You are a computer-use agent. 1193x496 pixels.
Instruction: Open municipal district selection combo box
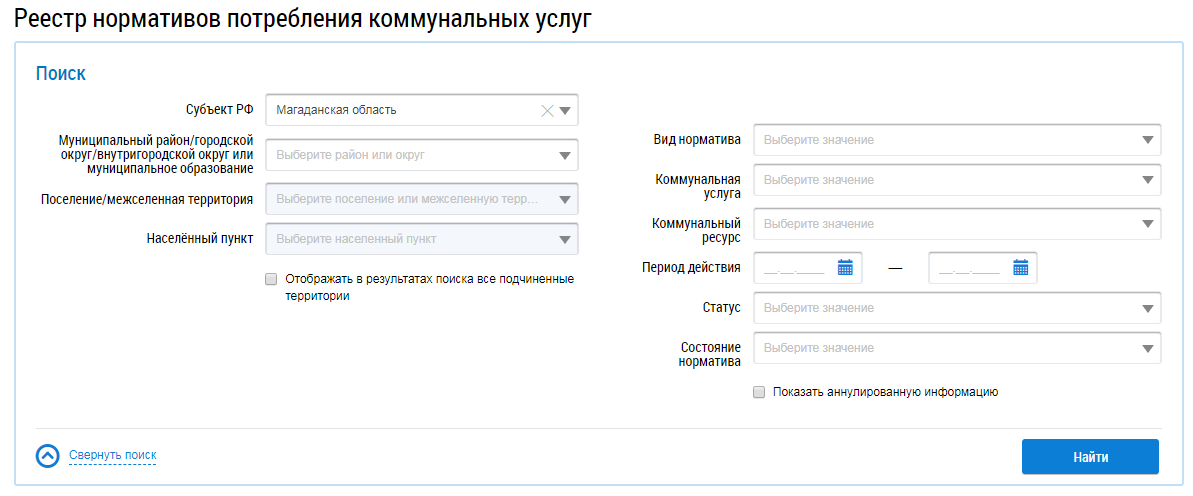421,155
